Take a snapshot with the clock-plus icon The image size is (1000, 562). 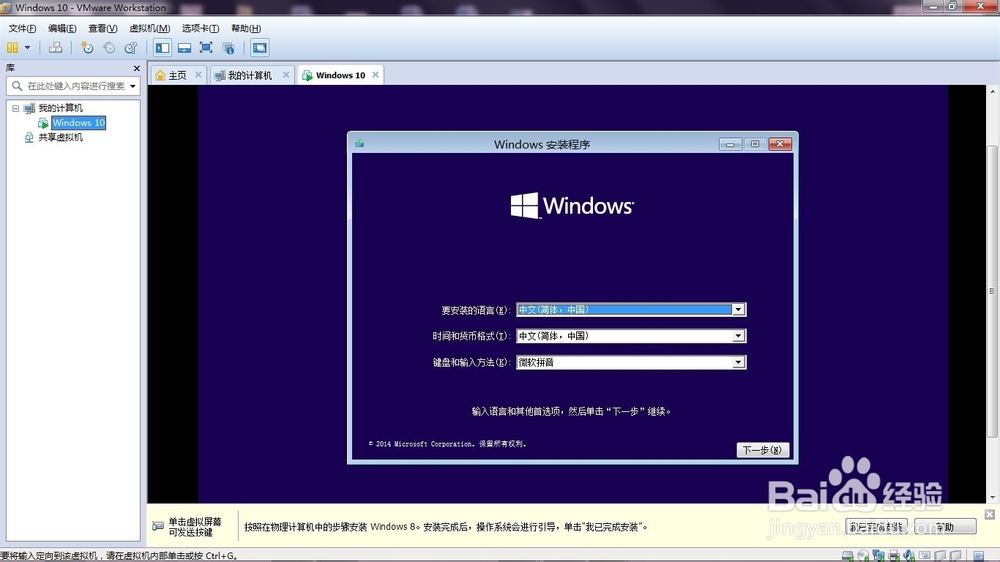pos(87,48)
